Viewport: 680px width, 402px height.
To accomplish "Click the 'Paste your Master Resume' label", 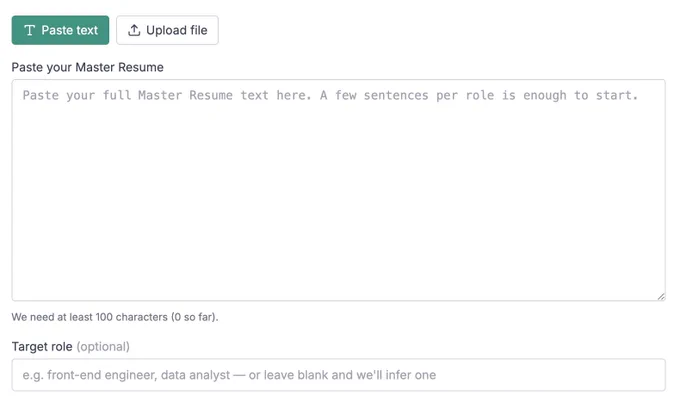I will [88, 67].
